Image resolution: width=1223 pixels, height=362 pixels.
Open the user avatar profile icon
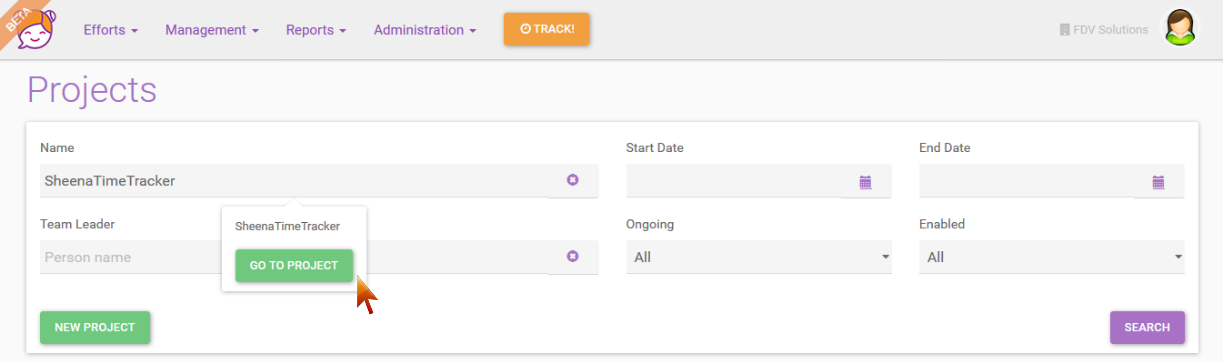tap(1180, 28)
